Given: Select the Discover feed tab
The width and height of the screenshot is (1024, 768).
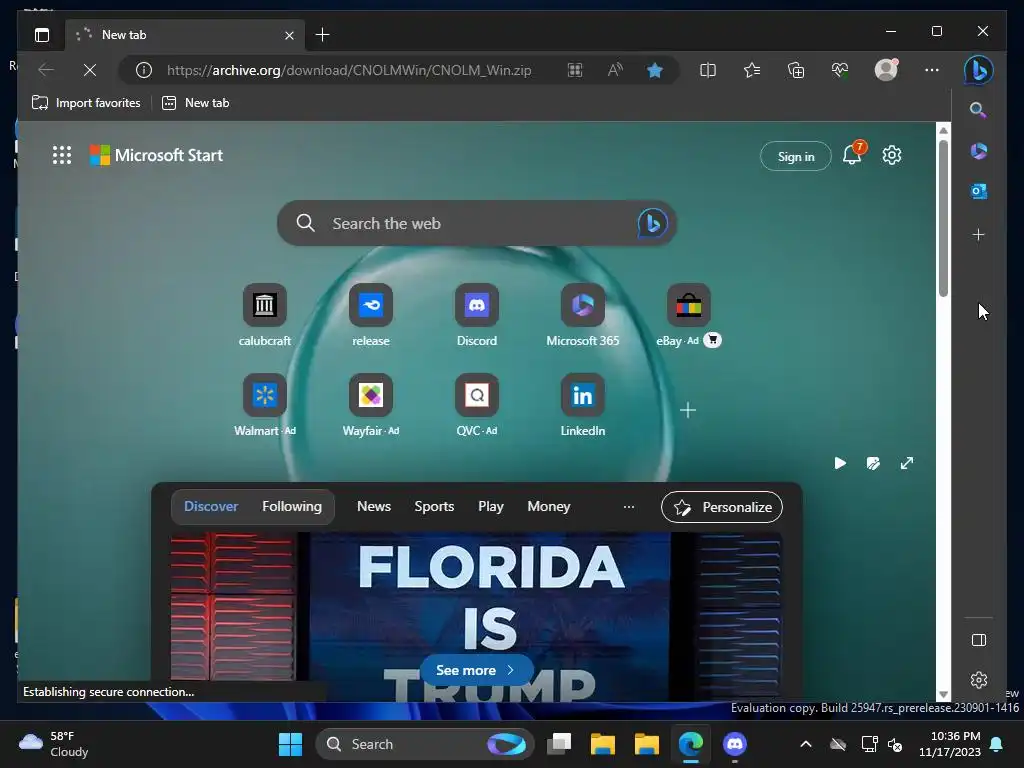Looking at the screenshot, I should [211, 507].
